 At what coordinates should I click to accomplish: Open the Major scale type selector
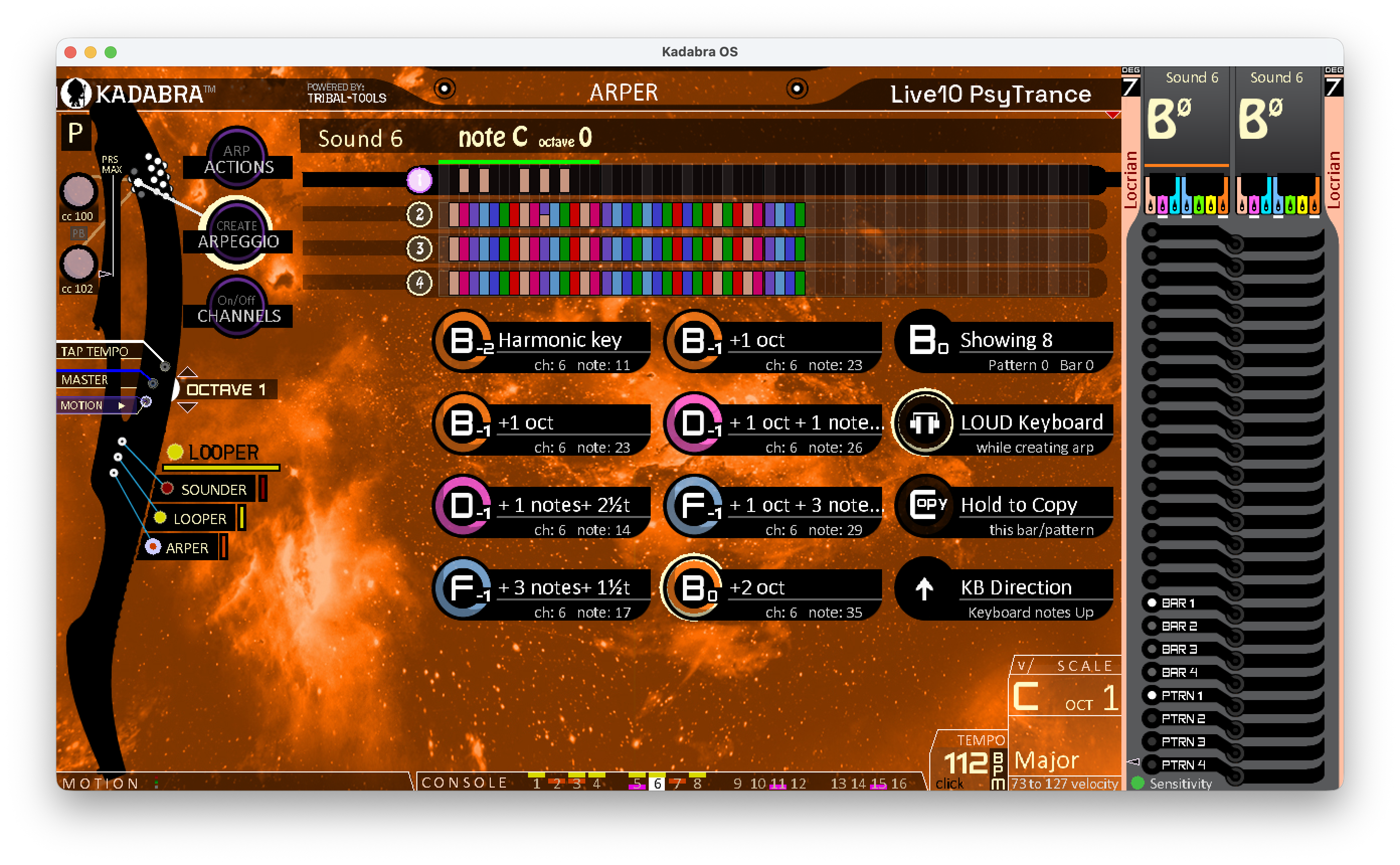(x=1046, y=760)
